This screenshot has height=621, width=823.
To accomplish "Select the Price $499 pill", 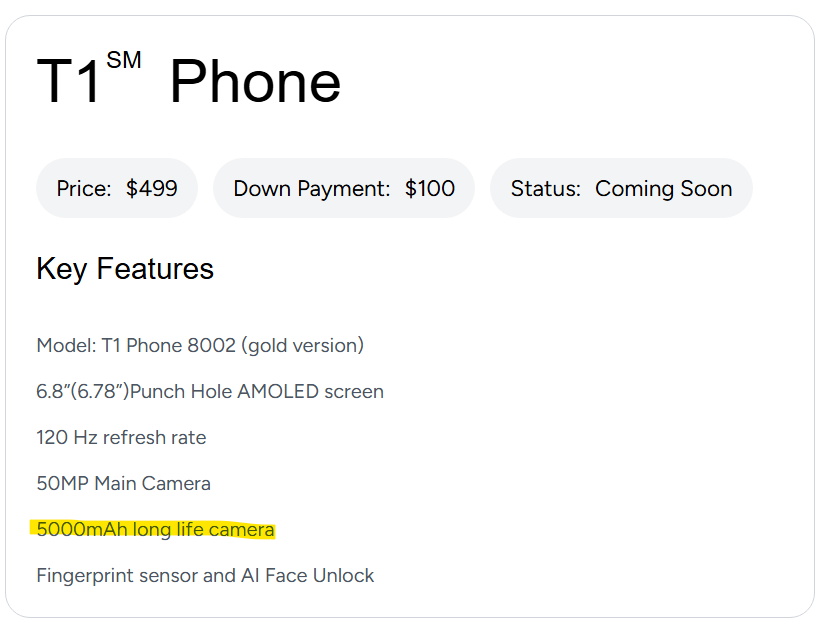I will pyautogui.click(x=117, y=188).
